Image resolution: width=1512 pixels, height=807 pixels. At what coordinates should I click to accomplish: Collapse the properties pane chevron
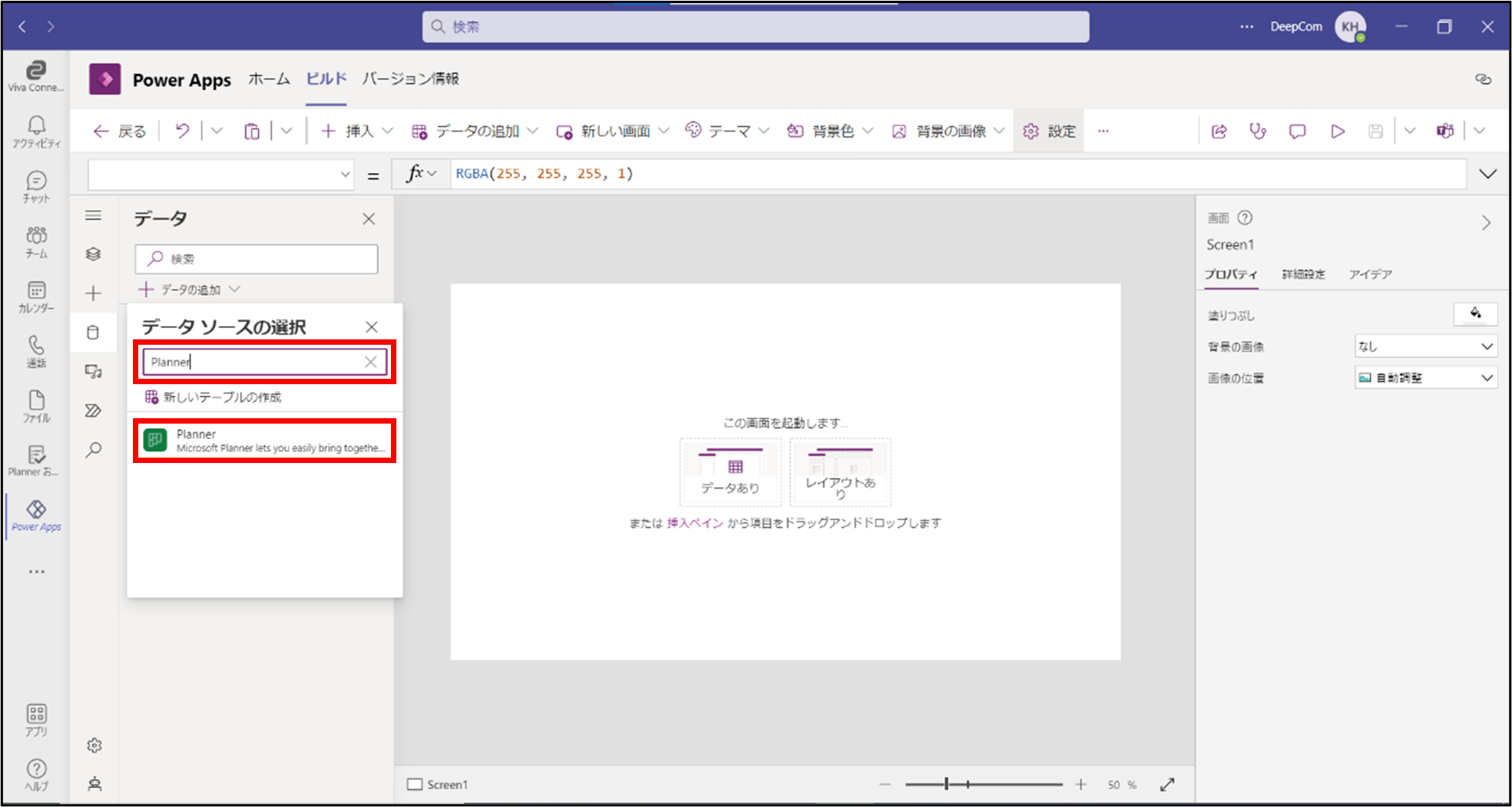click(x=1487, y=223)
